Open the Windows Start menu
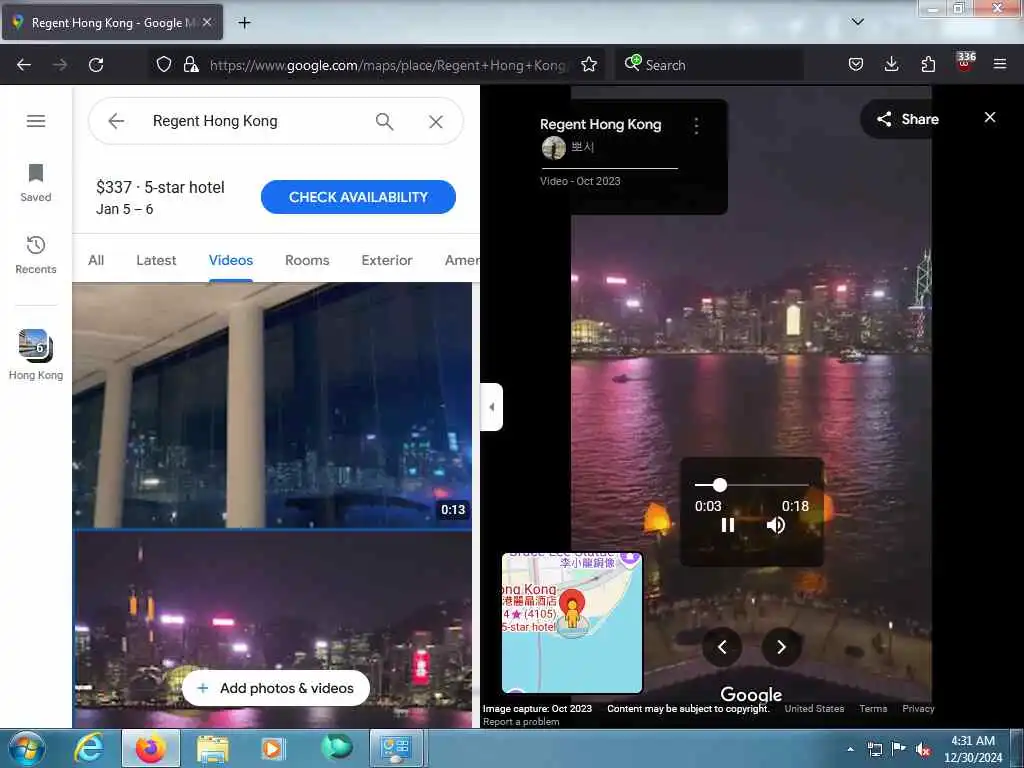The height and width of the screenshot is (768, 1024). pos(27,749)
